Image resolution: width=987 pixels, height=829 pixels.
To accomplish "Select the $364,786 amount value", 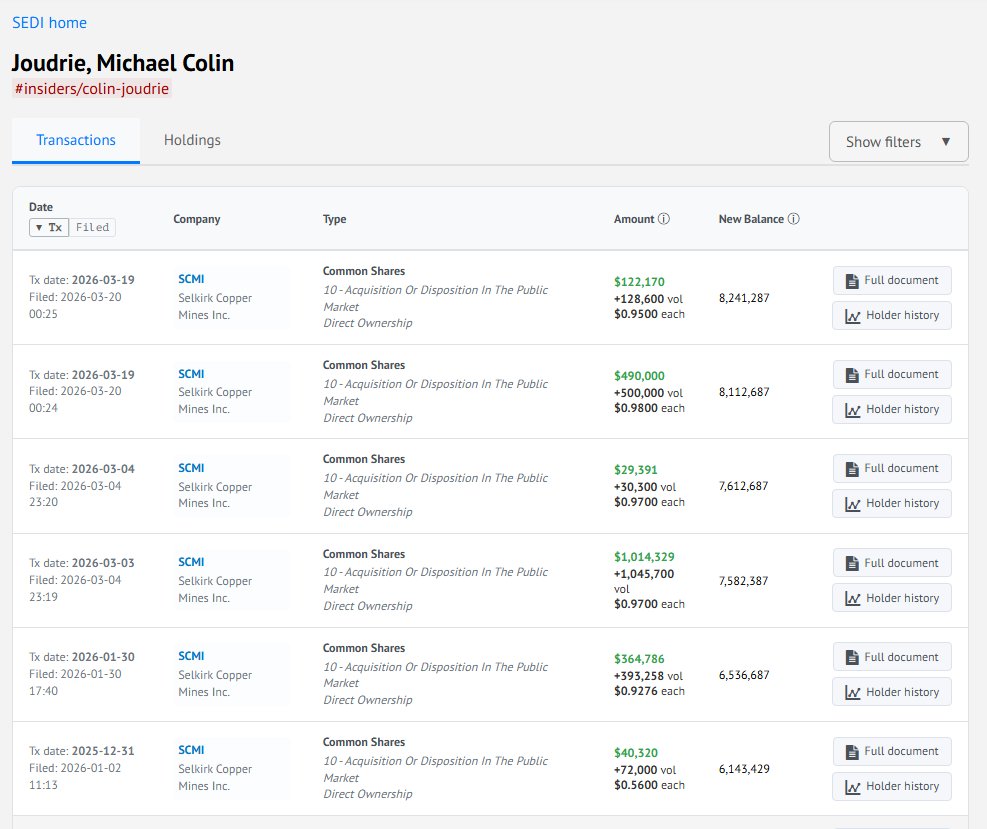I will [x=639, y=659].
